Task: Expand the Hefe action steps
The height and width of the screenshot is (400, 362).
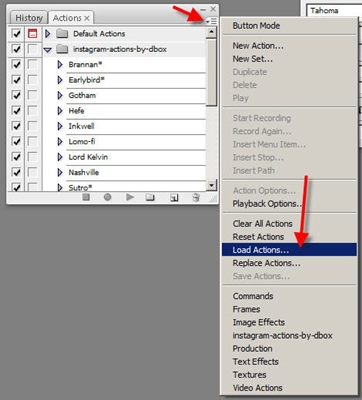Action: (x=60, y=110)
